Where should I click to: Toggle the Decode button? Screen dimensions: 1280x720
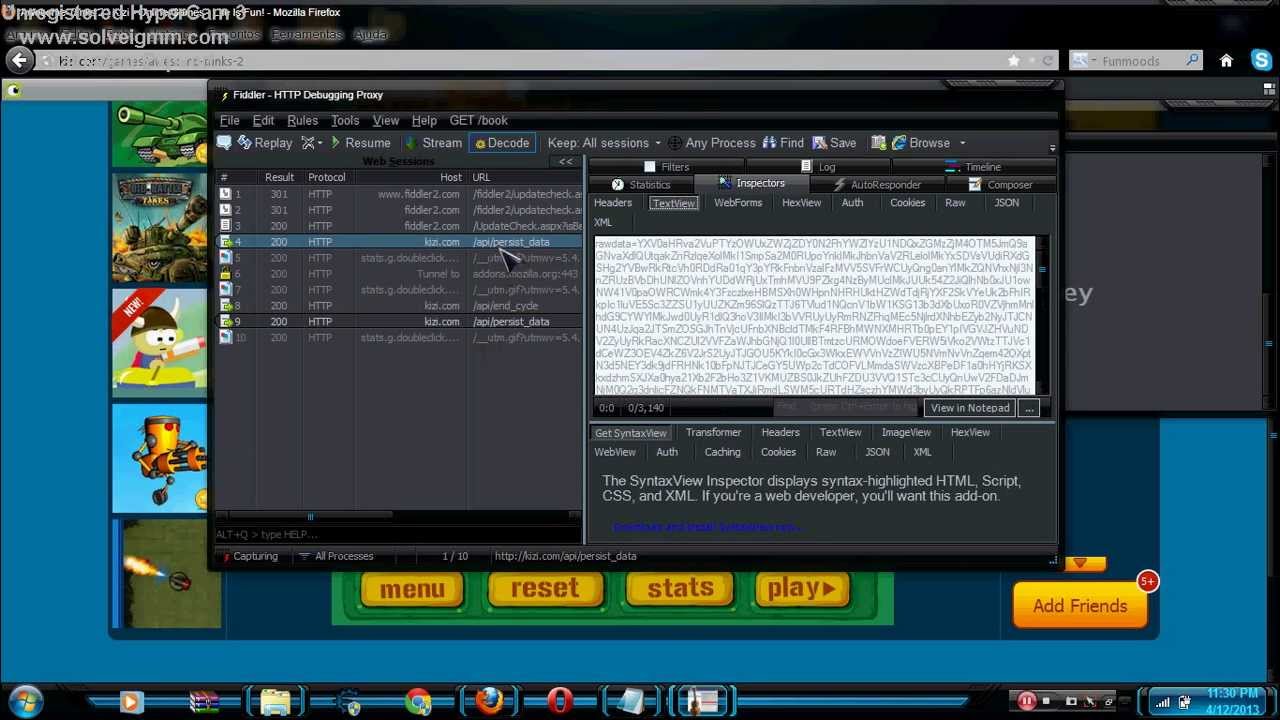[x=502, y=143]
